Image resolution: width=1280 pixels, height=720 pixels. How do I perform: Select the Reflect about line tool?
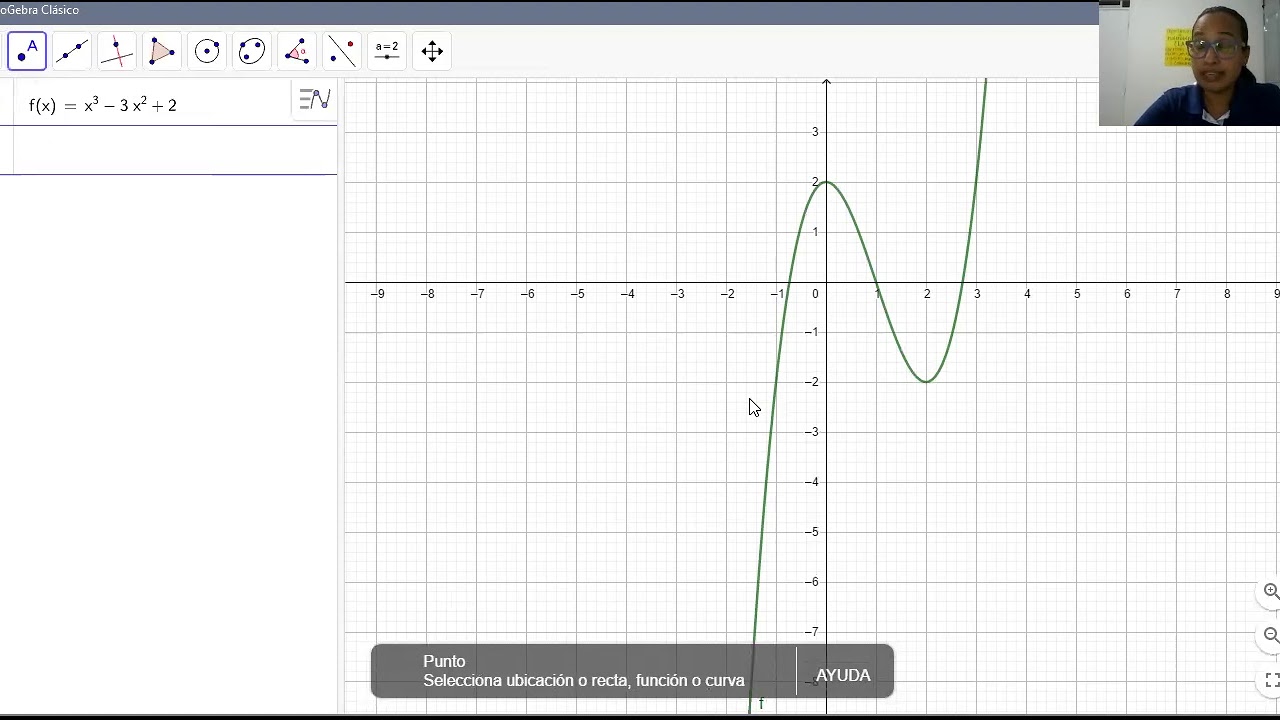tap(342, 51)
